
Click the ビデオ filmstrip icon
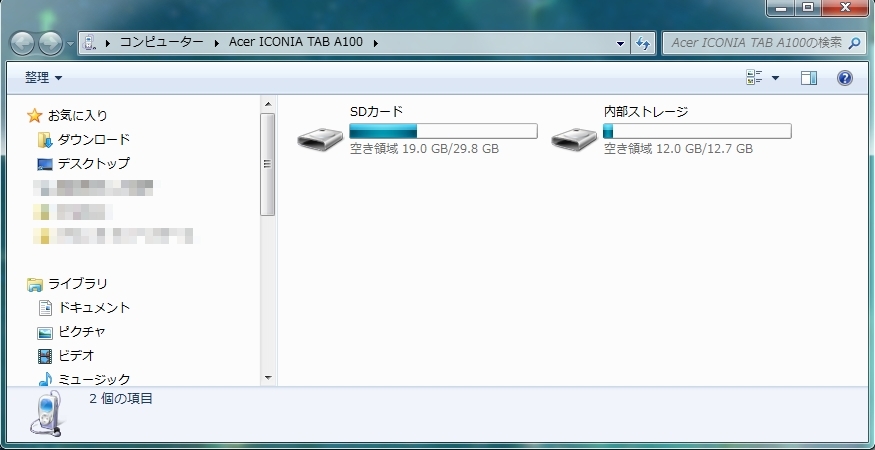point(45,356)
